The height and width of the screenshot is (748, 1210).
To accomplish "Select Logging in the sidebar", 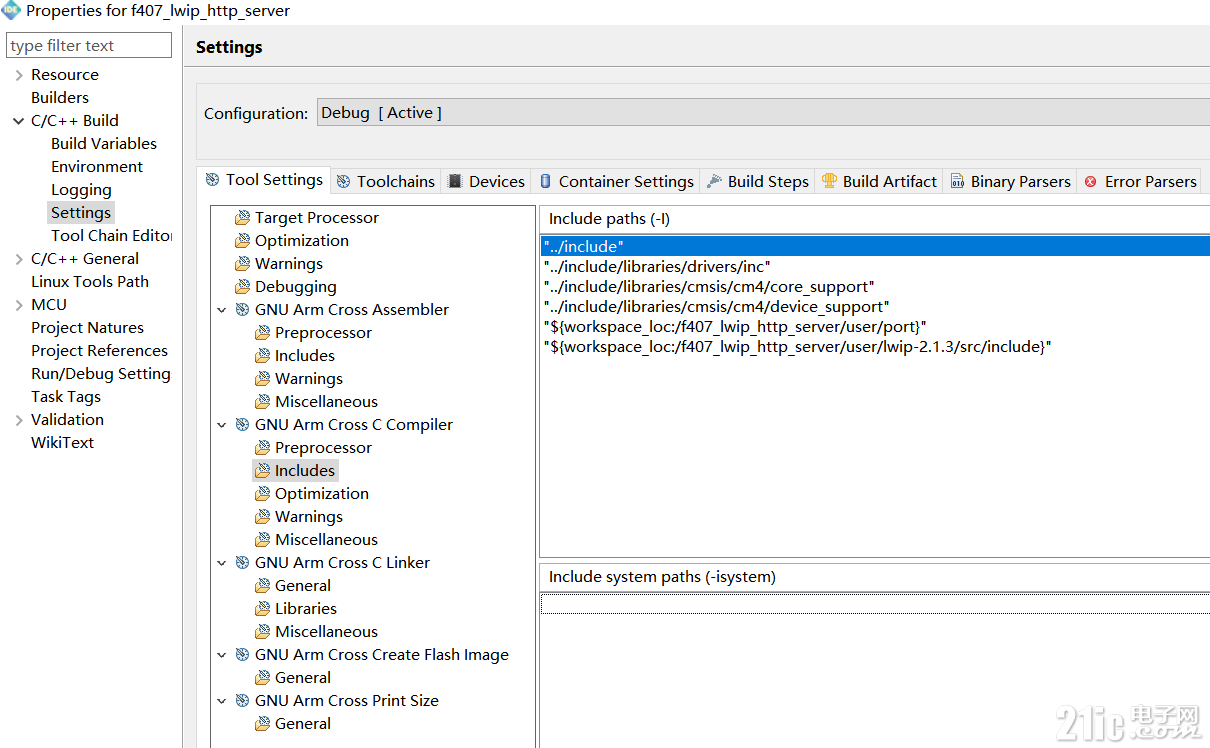I will (x=81, y=190).
